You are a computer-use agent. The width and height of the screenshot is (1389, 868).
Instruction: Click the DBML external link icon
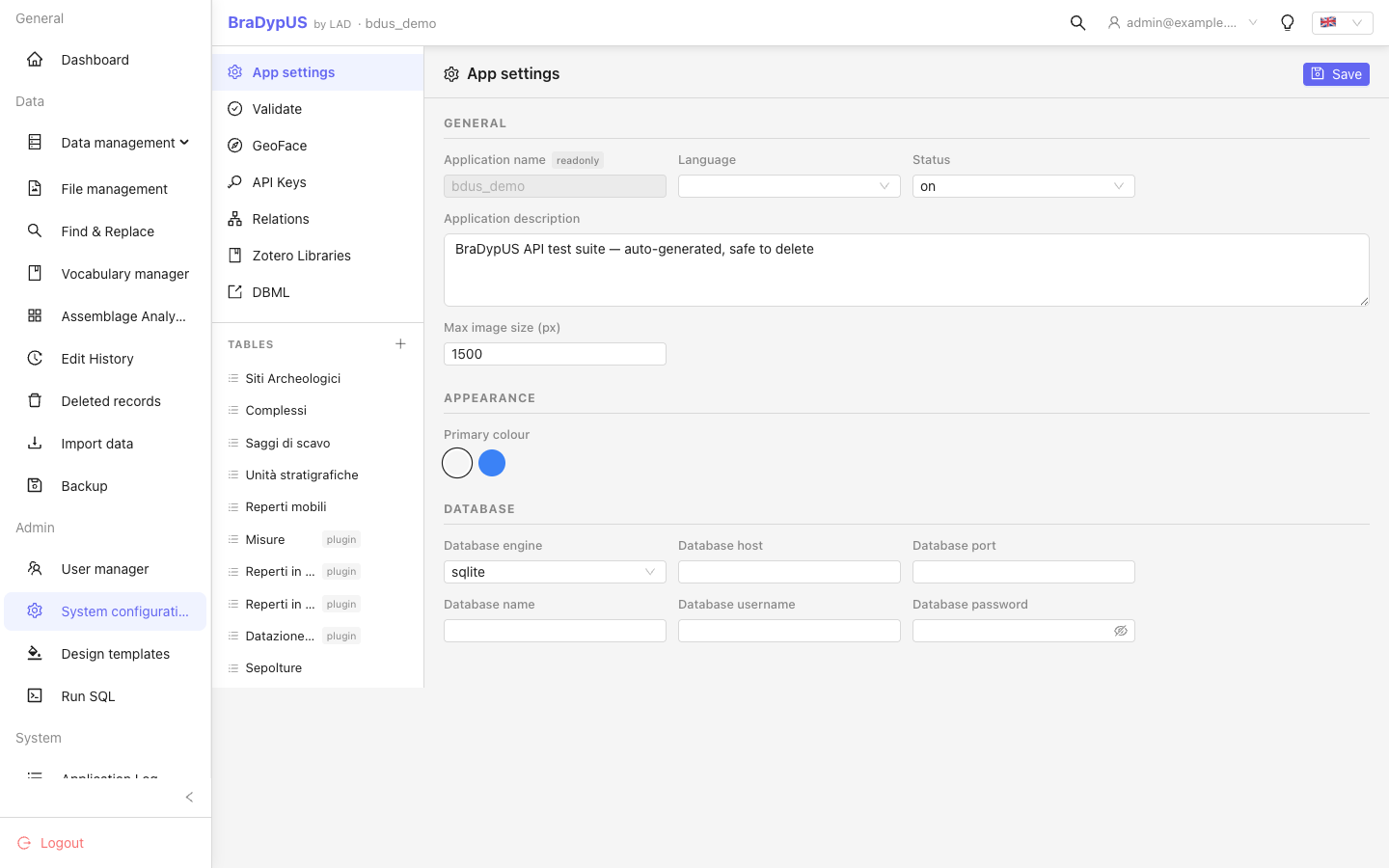pos(234,292)
